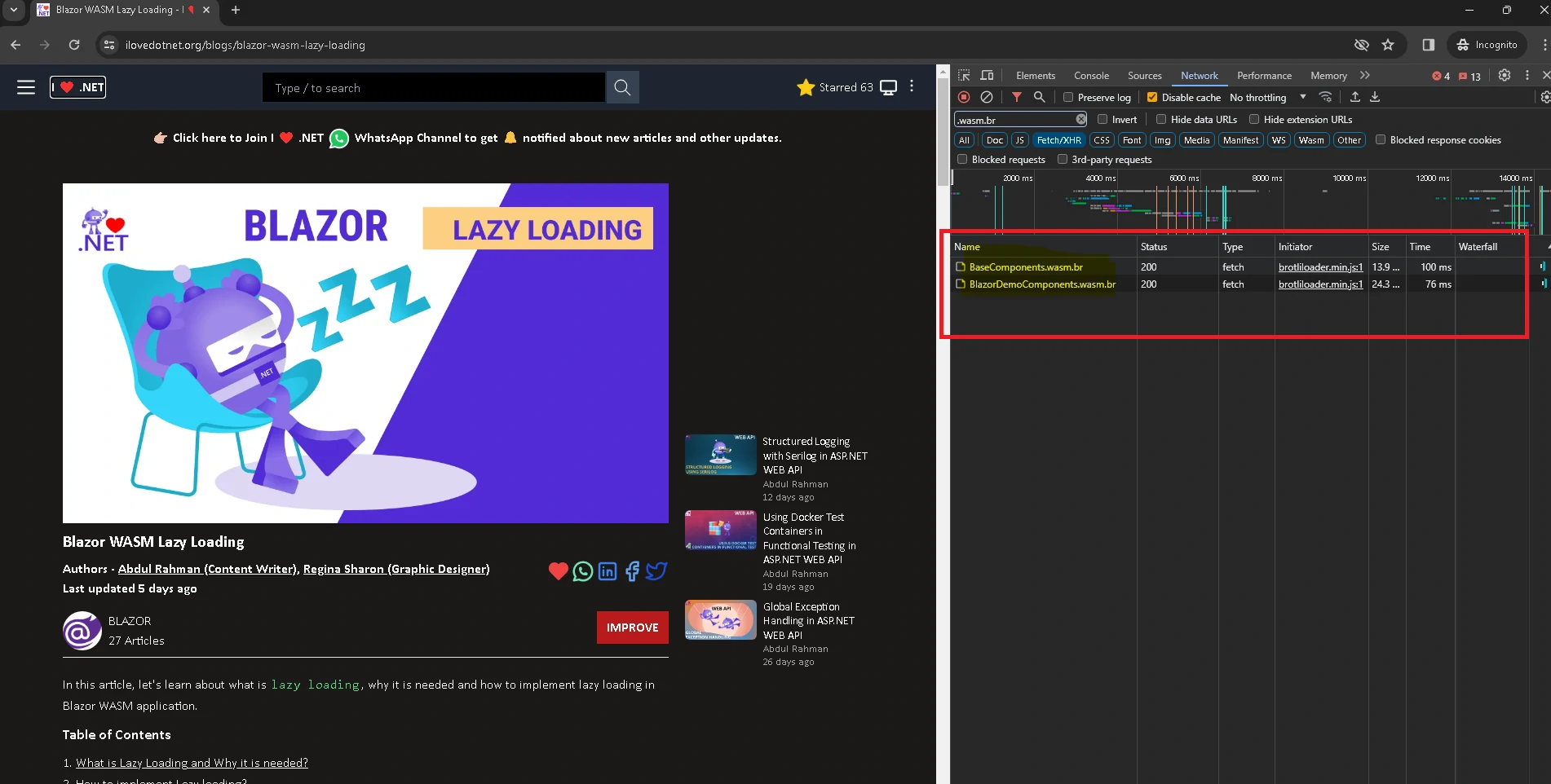Show All request types
The image size is (1551, 784).
[964, 139]
